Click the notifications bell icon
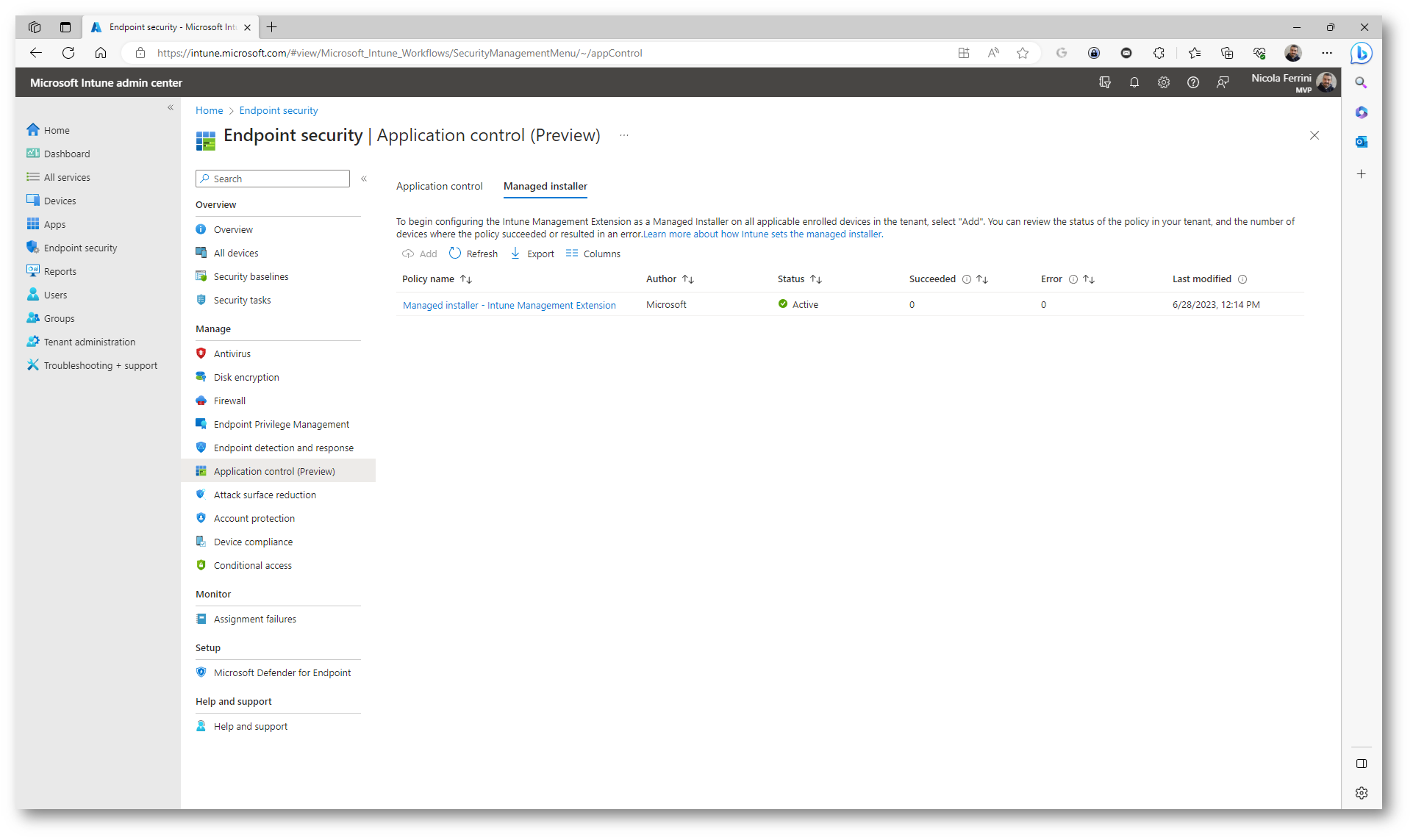The image size is (1413, 840). click(x=1134, y=82)
